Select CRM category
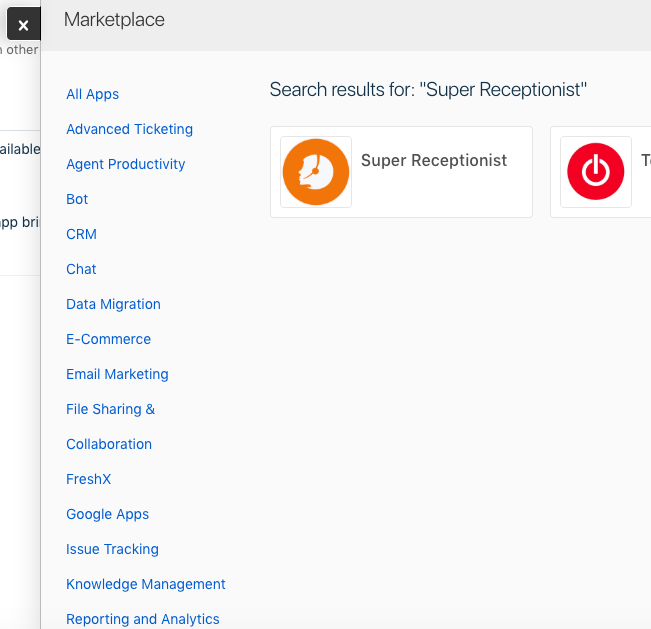 point(81,234)
